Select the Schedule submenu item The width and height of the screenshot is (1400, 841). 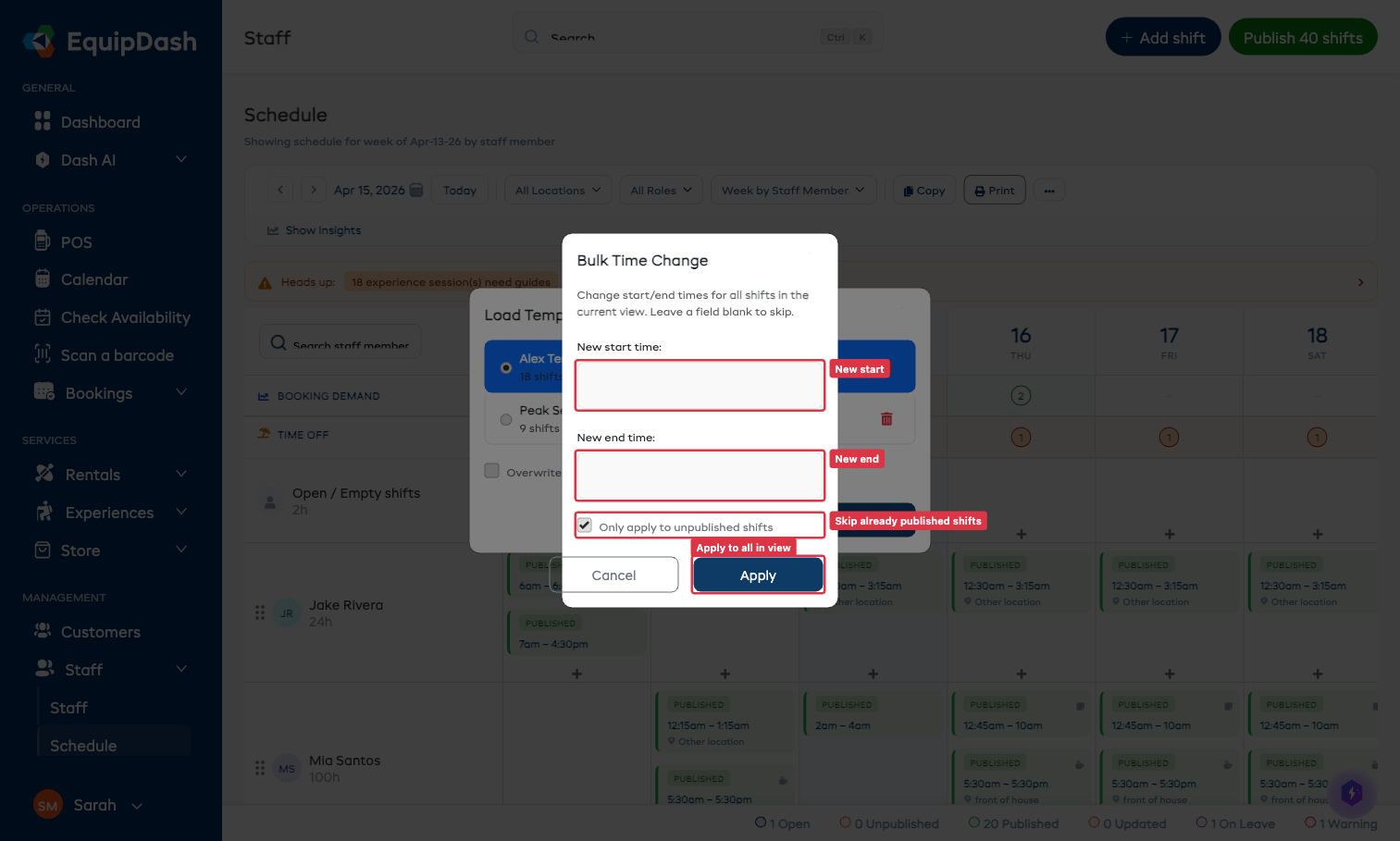click(x=114, y=746)
